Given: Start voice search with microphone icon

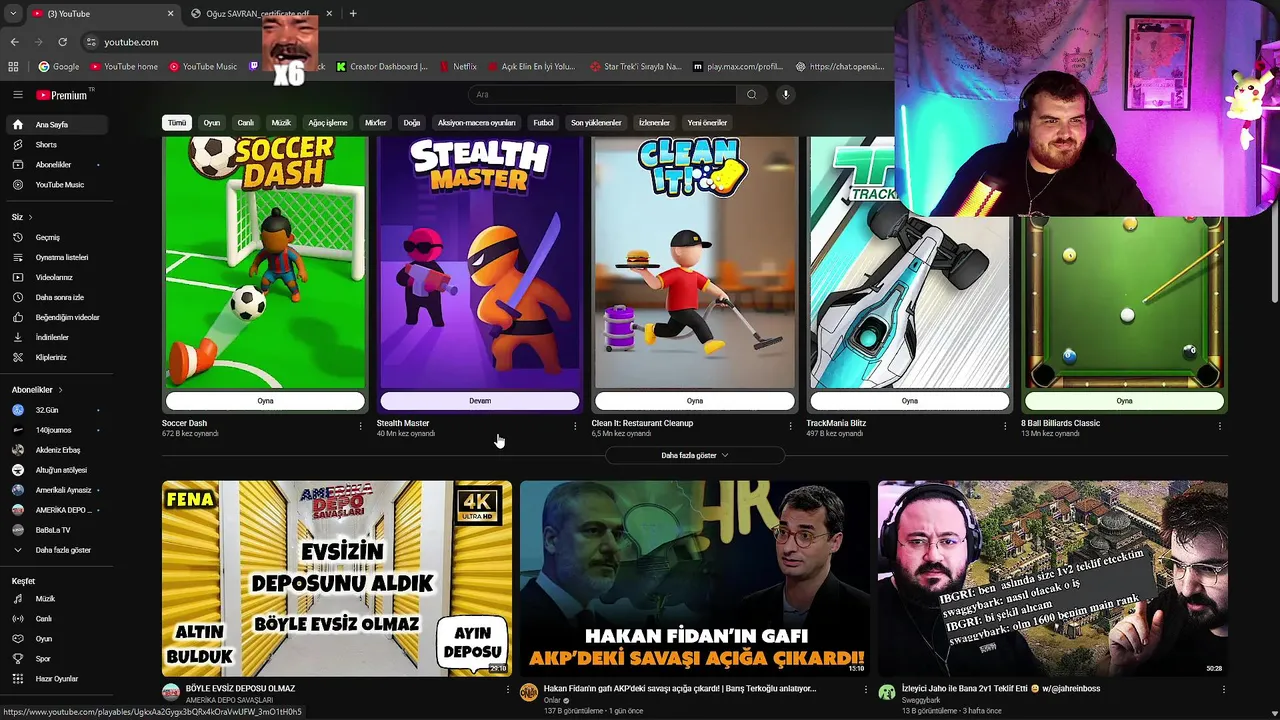Looking at the screenshot, I should point(786,95).
